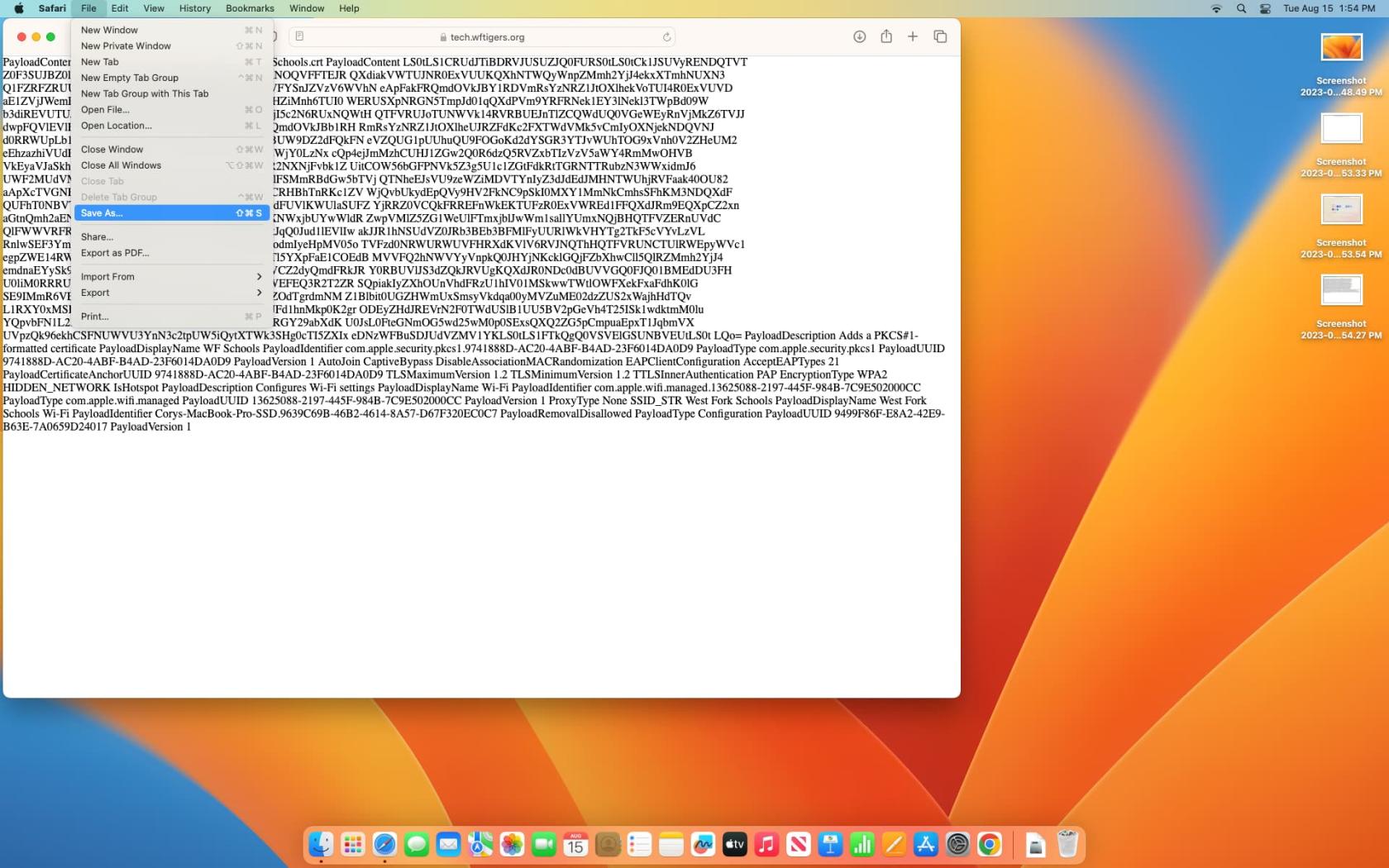Choose Print… in the File menu
The height and width of the screenshot is (868, 1389).
(172, 317)
